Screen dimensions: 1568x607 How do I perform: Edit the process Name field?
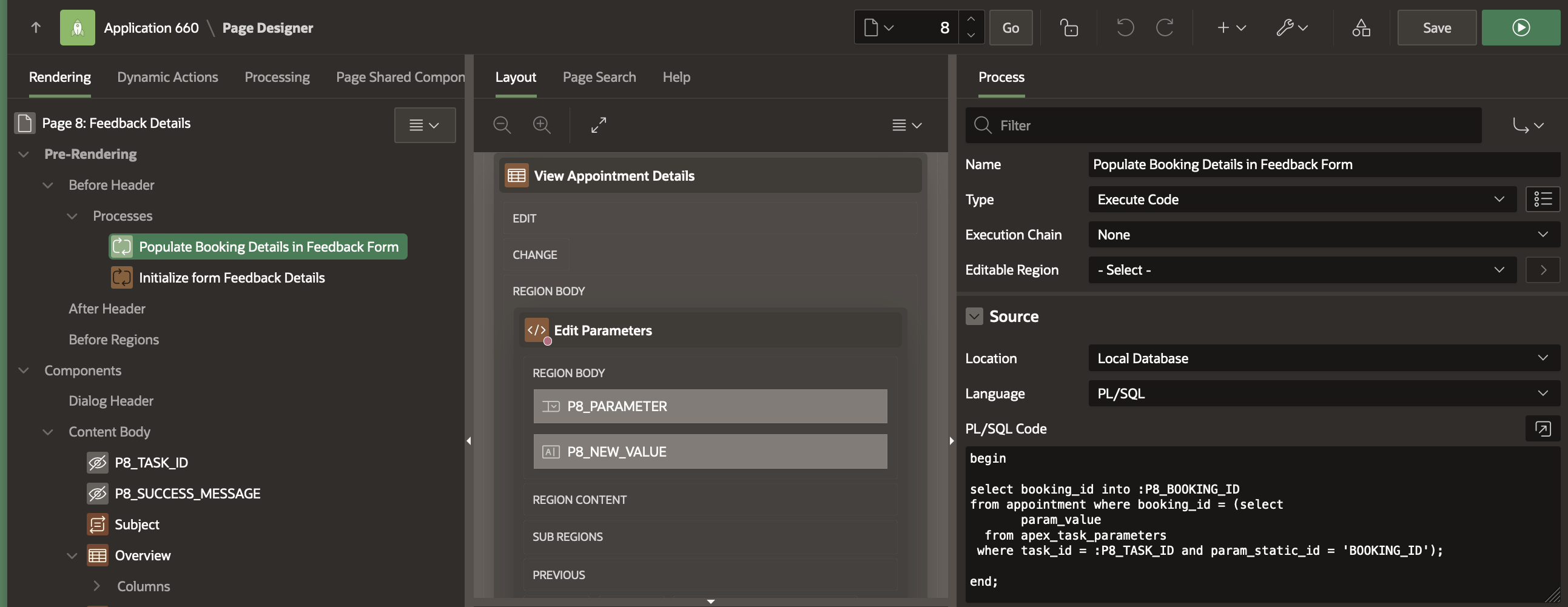coord(1324,164)
